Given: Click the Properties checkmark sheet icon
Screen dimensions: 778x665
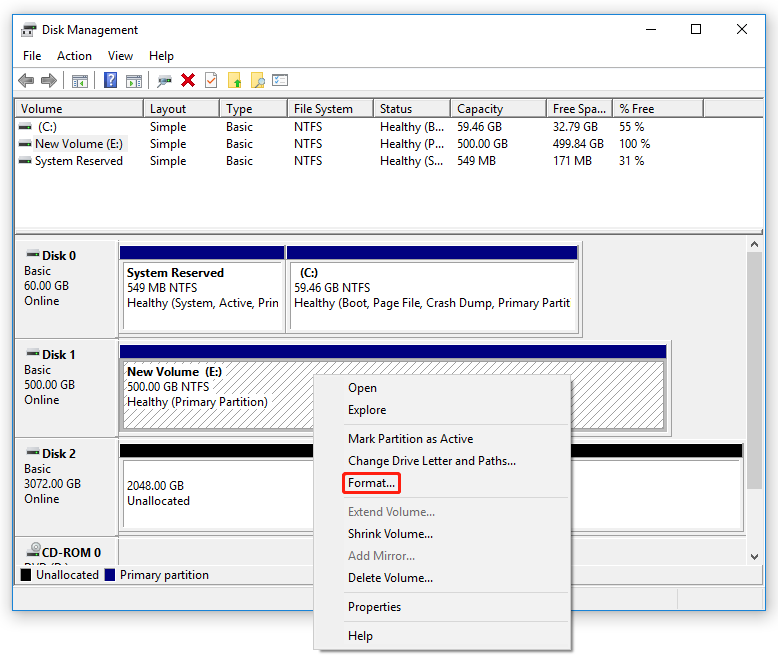Looking at the screenshot, I should coord(211,80).
